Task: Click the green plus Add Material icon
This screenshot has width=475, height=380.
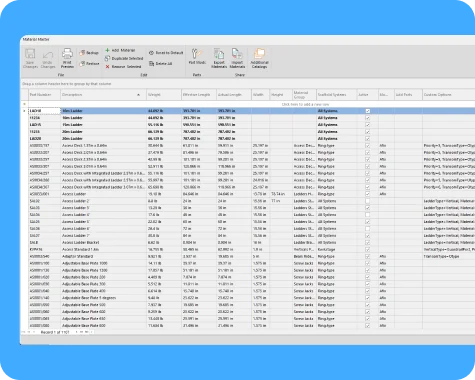Action: [x=107, y=50]
